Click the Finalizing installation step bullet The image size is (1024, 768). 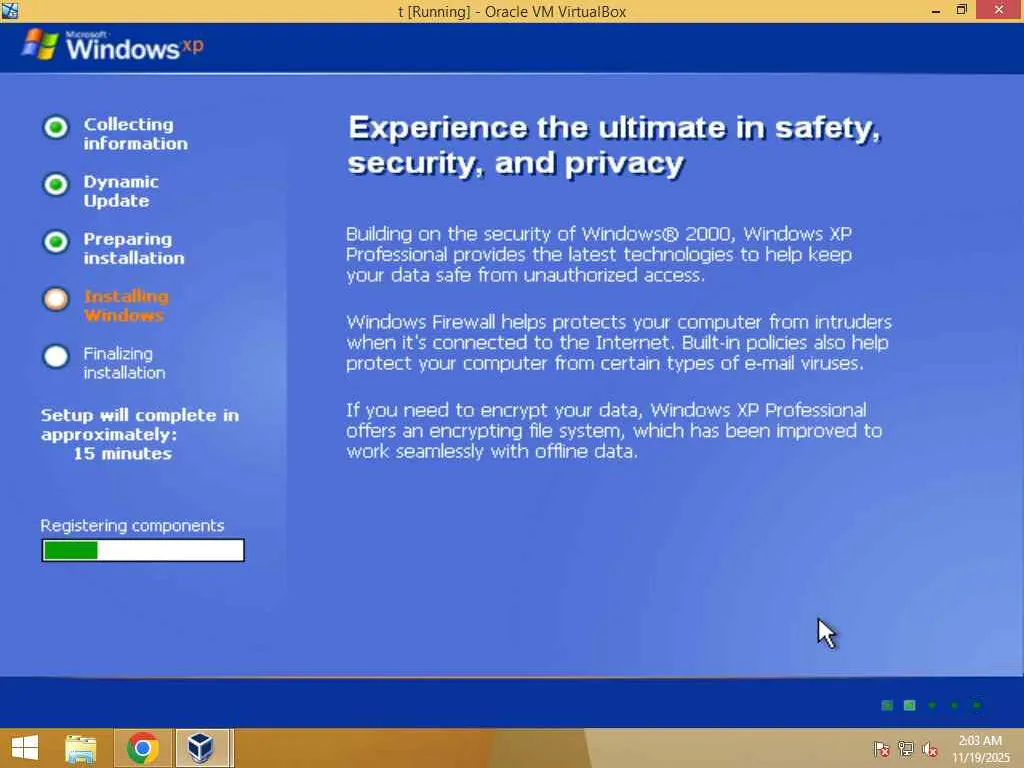[56, 357]
